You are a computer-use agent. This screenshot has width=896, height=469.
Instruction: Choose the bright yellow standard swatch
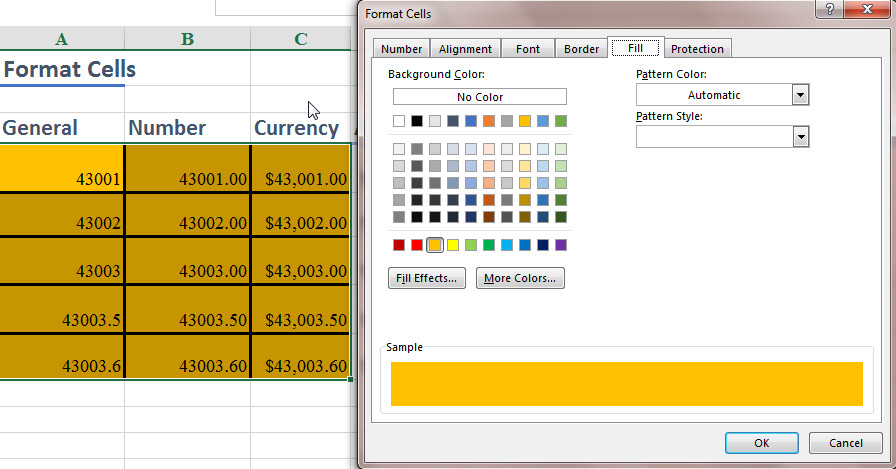pyautogui.click(x=453, y=245)
